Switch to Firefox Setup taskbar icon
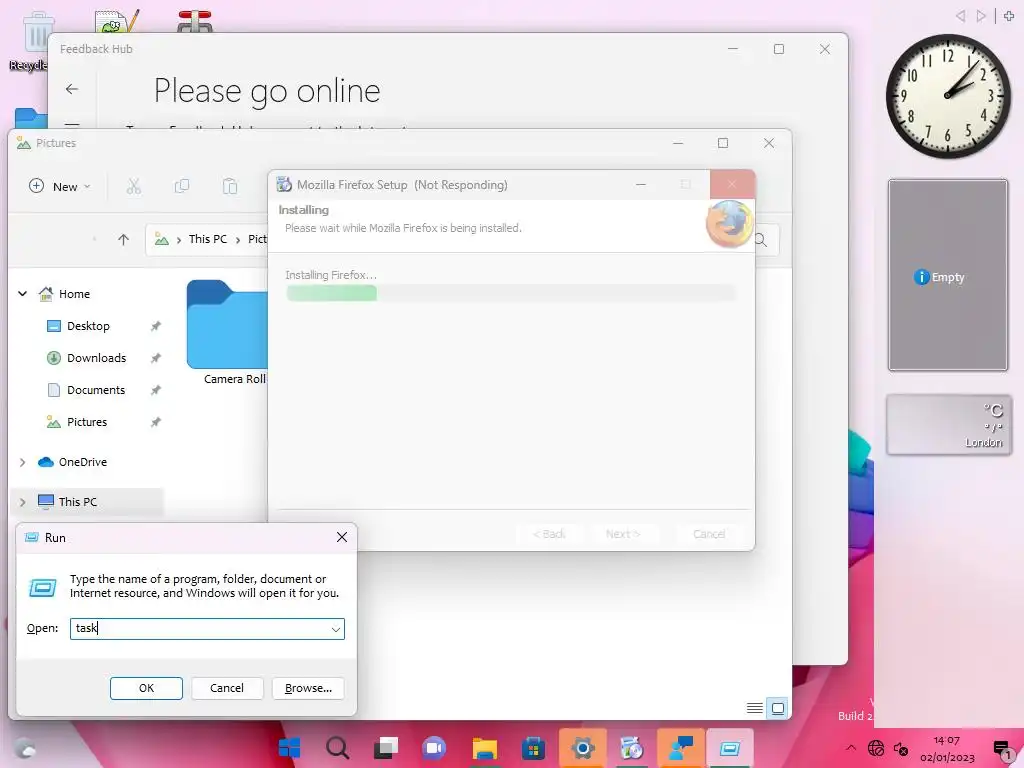The width and height of the screenshot is (1024, 768). coord(632,748)
